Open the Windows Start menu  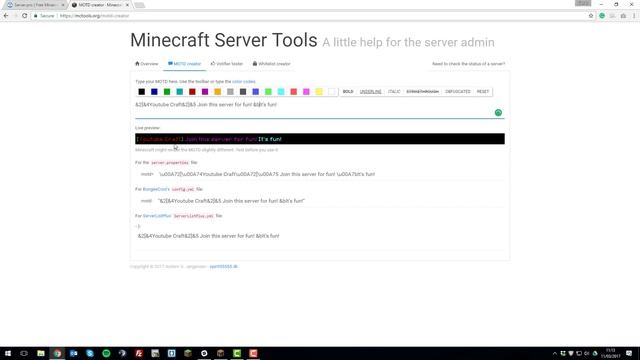coord(8,353)
